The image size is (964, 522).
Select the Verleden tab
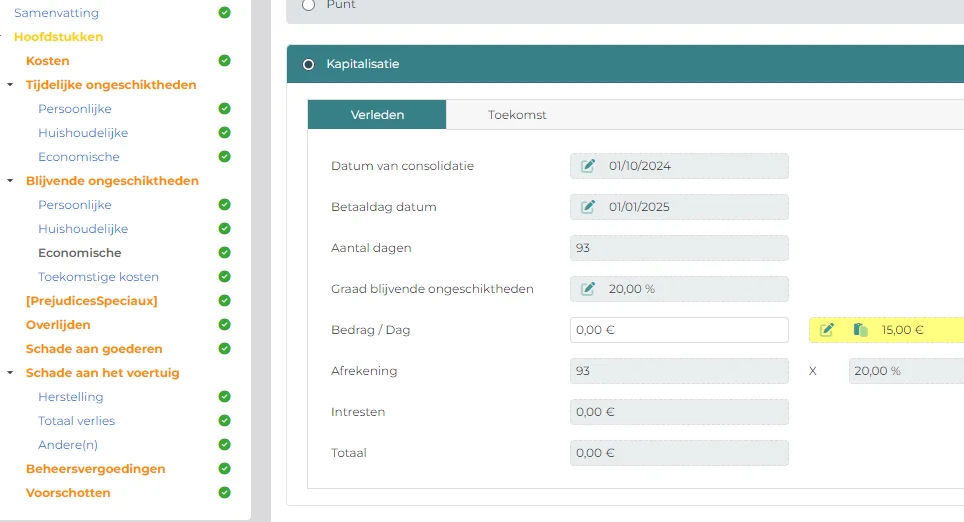click(377, 115)
